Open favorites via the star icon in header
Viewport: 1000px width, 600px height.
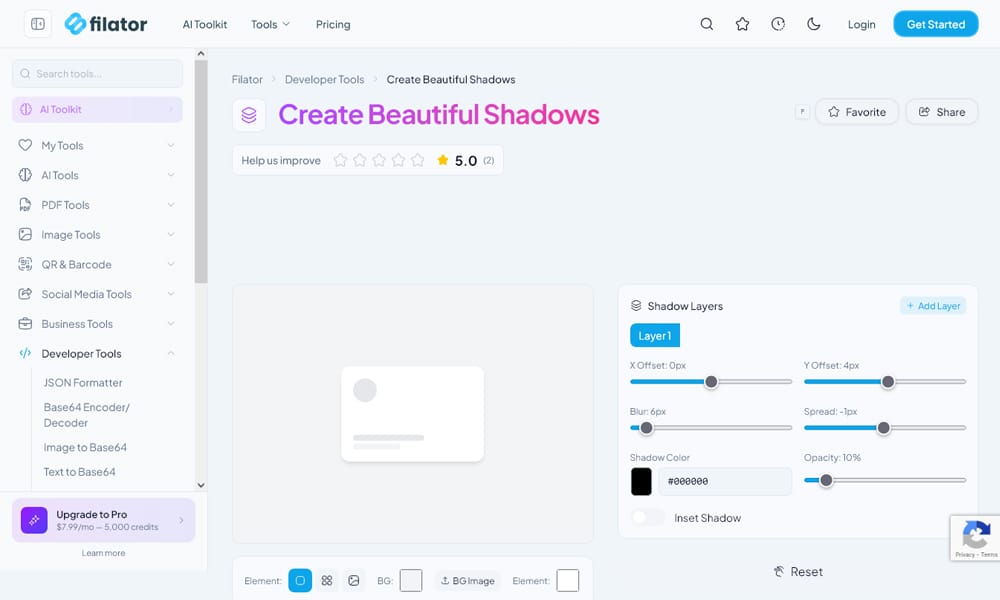742,24
